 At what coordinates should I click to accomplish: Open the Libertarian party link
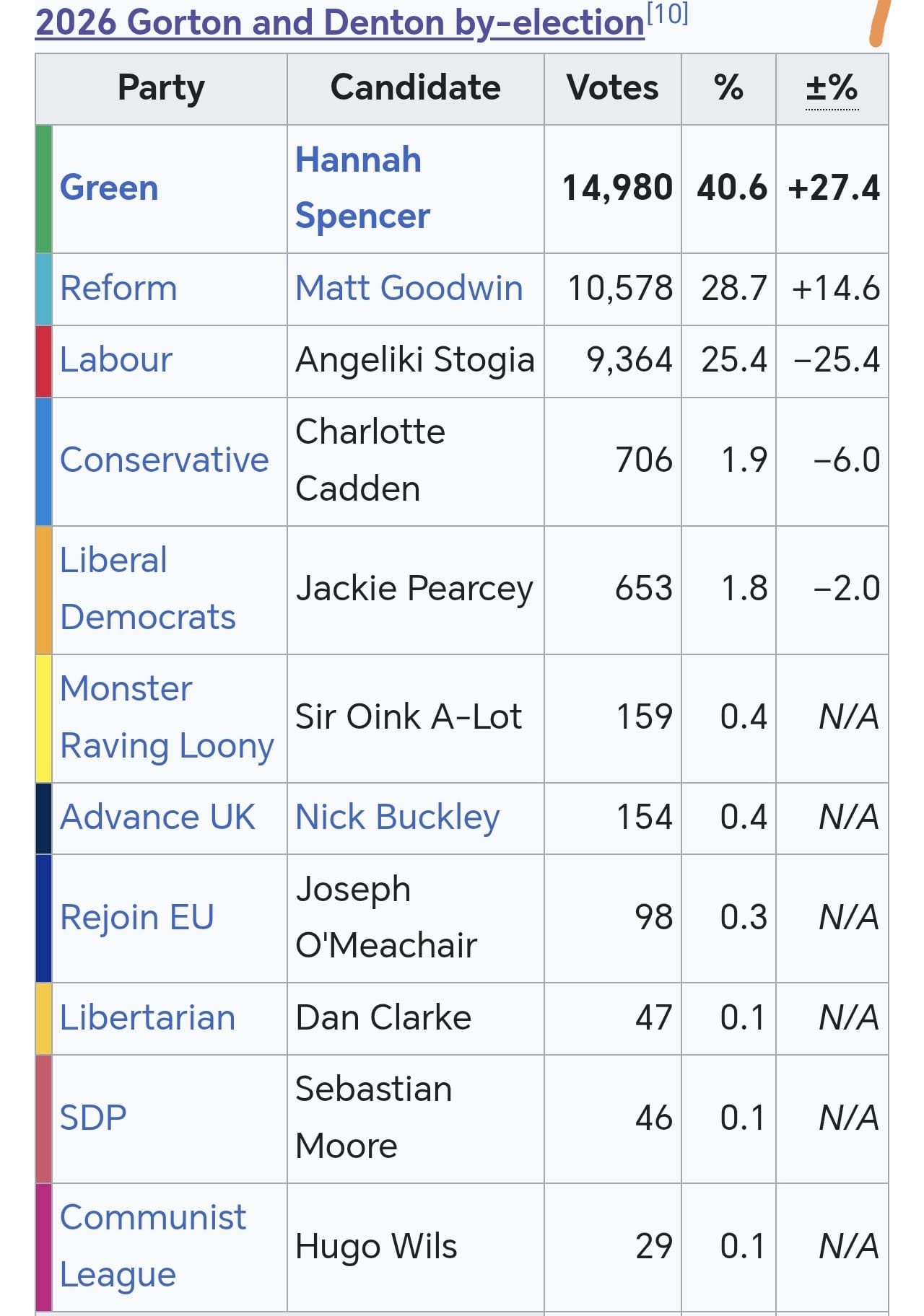(147, 1018)
